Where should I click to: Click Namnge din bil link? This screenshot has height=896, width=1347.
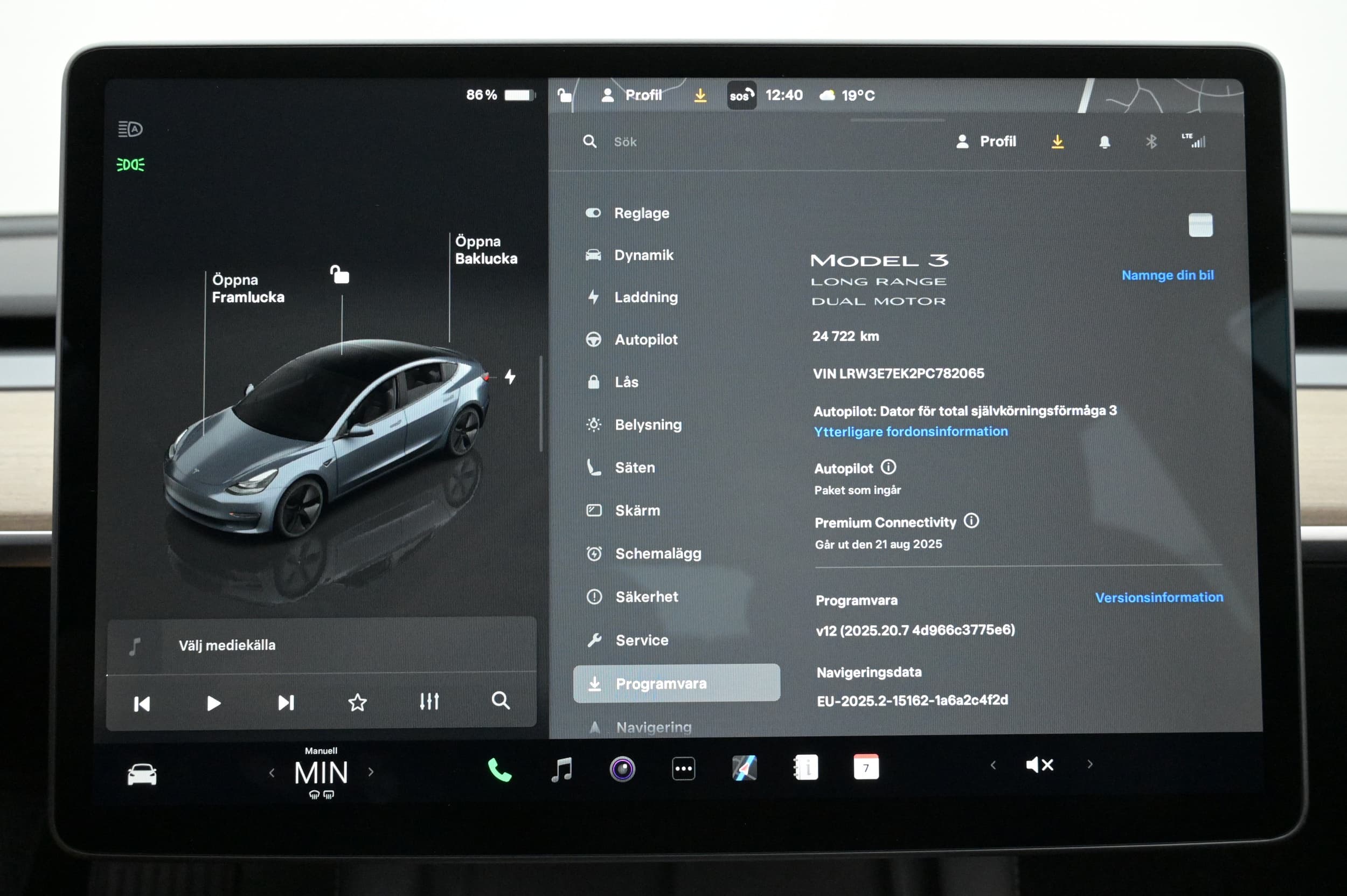pos(1168,275)
